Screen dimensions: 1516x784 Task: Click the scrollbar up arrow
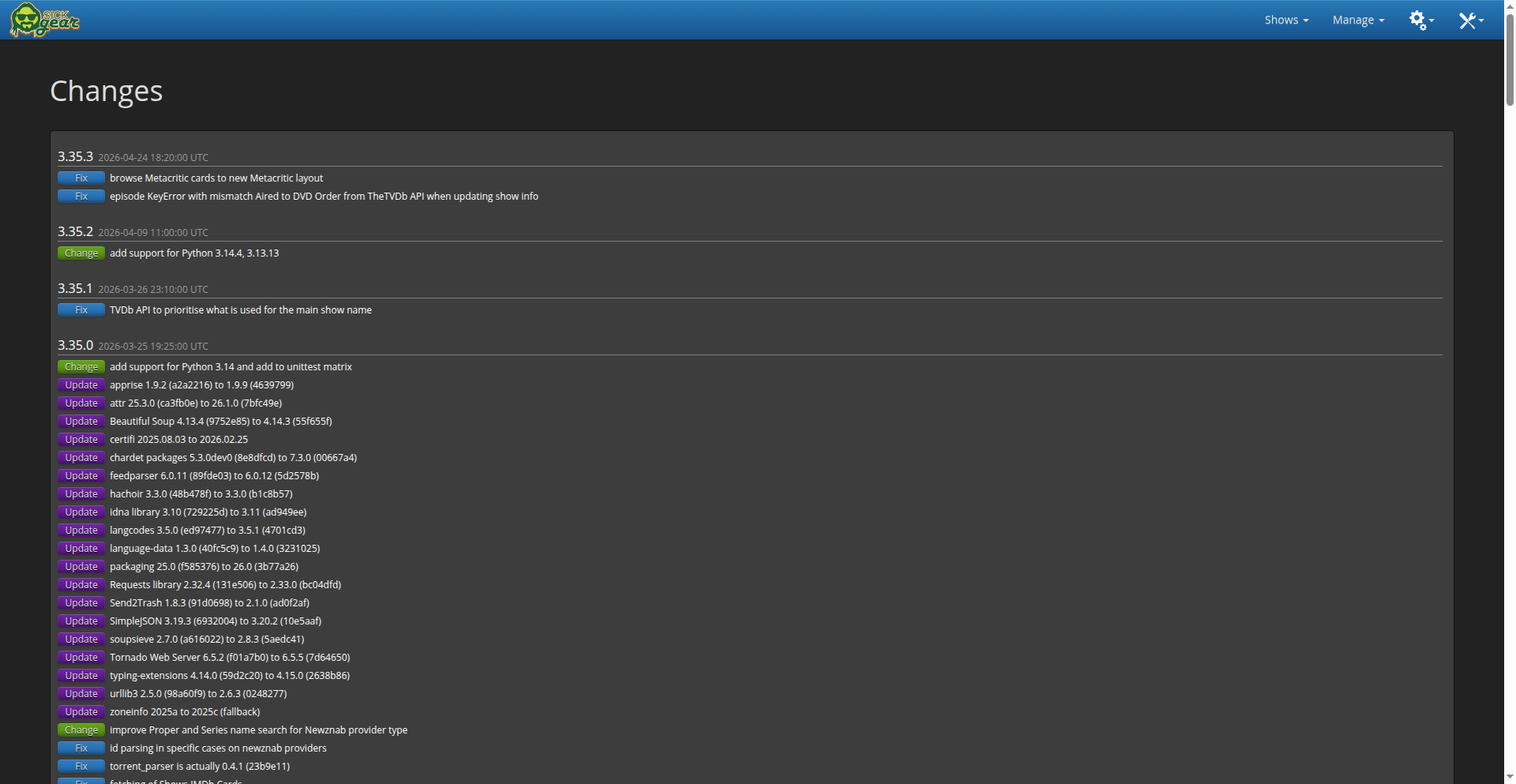[x=1510, y=6]
